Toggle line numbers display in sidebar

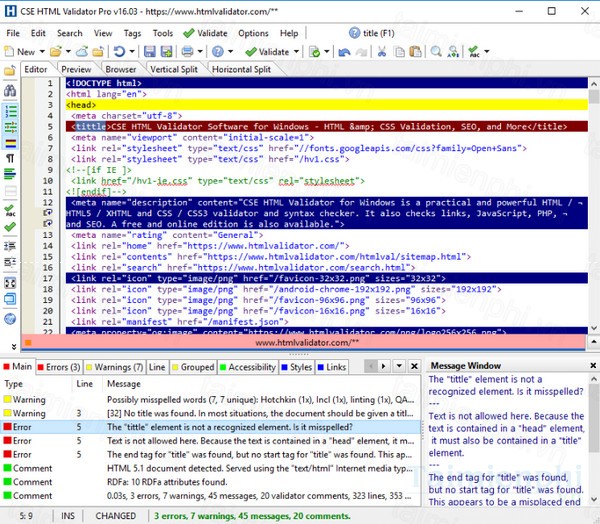[10, 111]
